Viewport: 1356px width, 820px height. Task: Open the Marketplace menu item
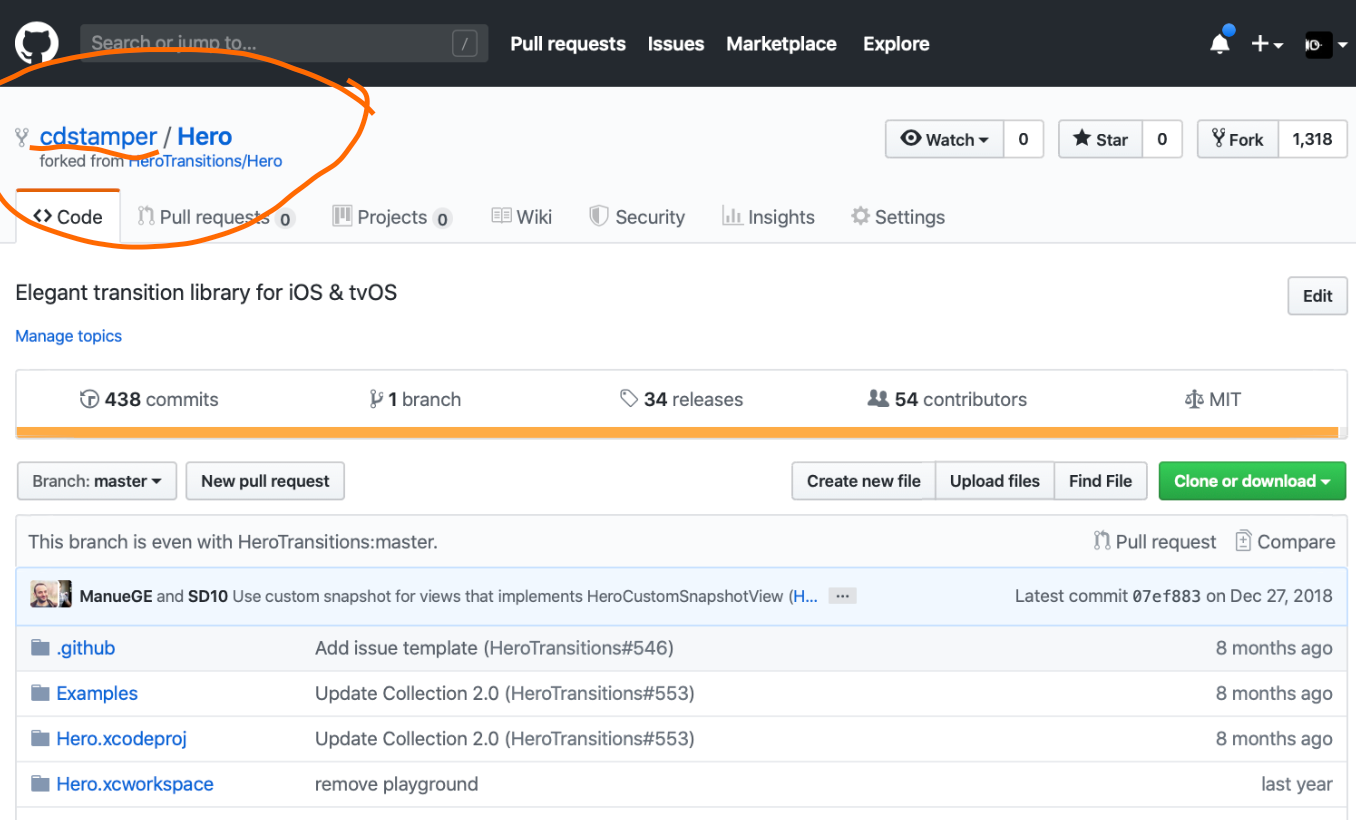[781, 44]
